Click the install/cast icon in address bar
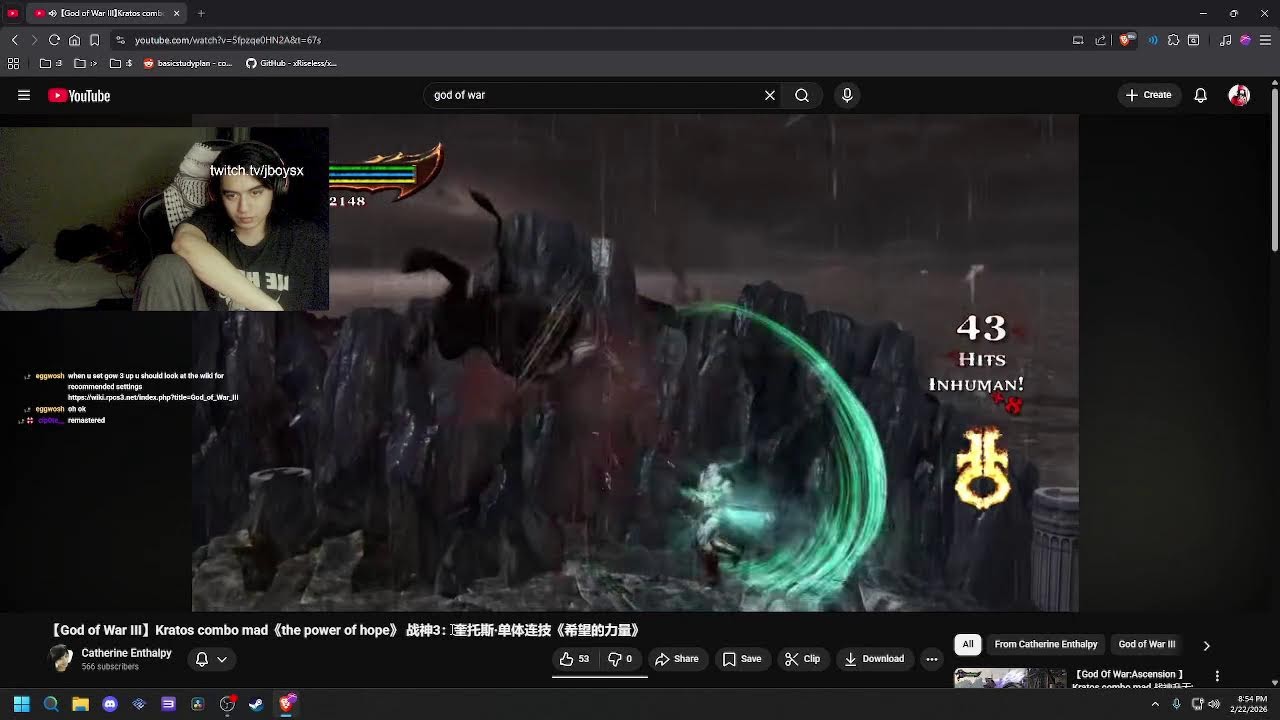The image size is (1280, 720). [1078, 40]
